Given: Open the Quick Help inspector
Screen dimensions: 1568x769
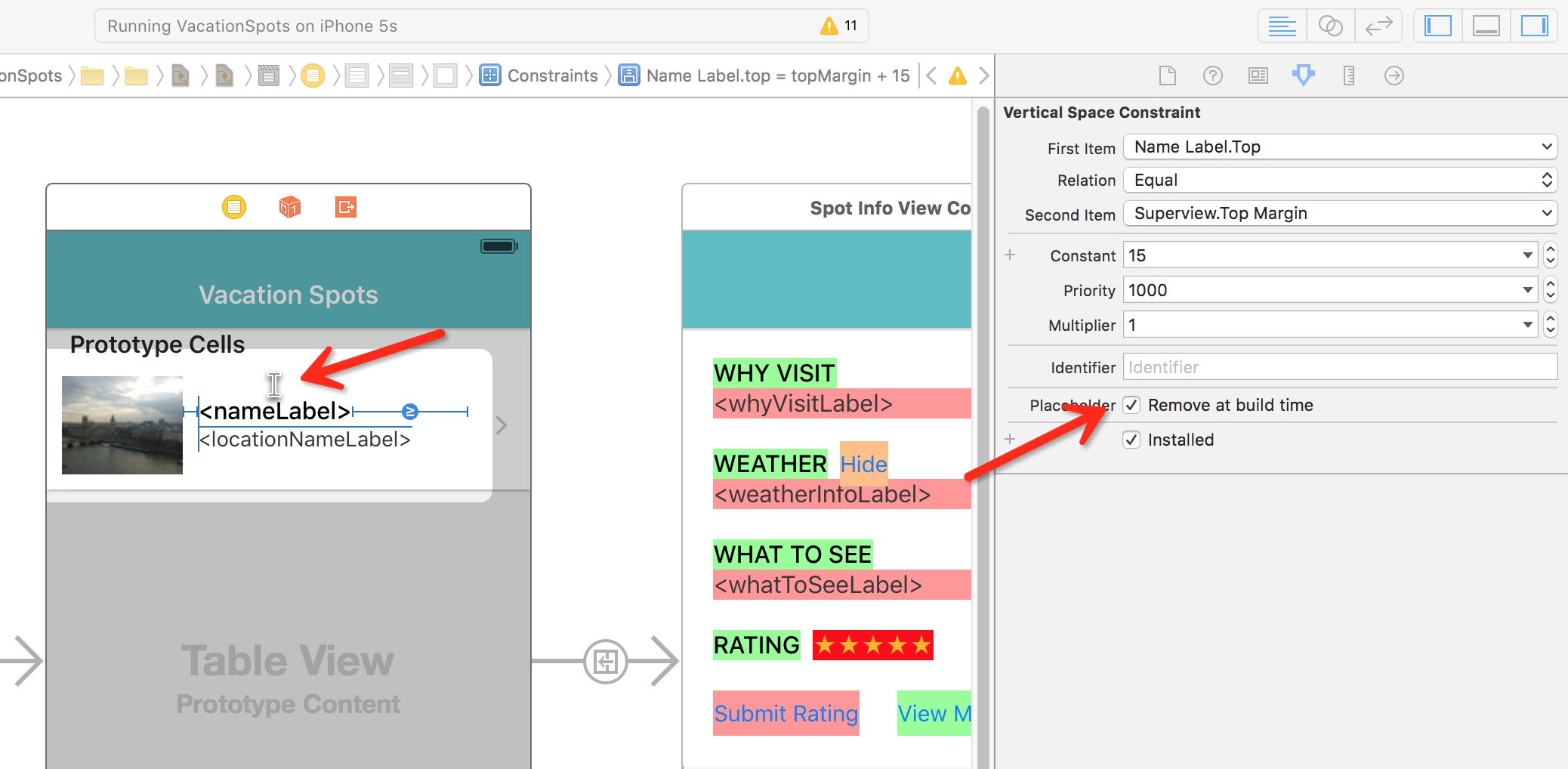Looking at the screenshot, I should click(1212, 76).
